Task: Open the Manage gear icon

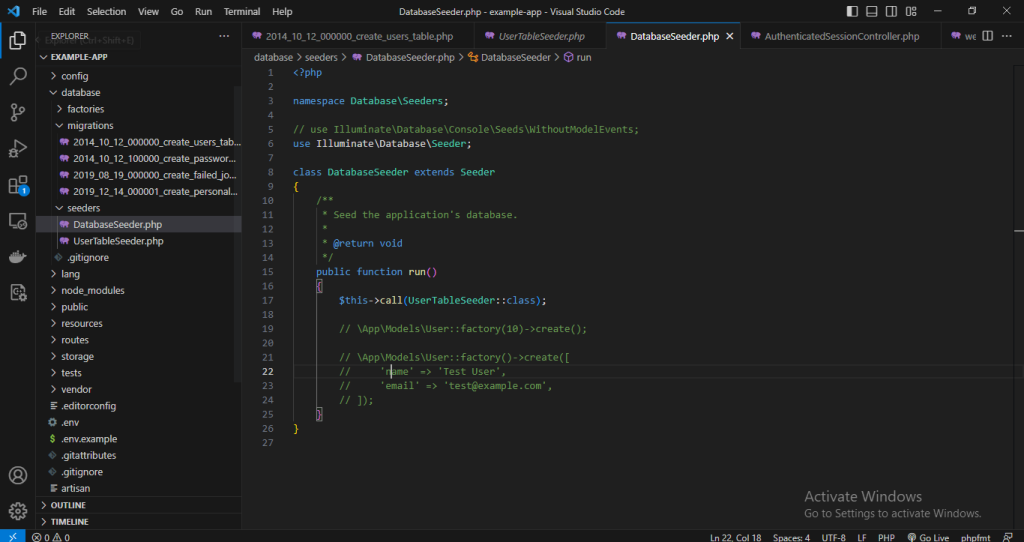Action: click(x=18, y=511)
